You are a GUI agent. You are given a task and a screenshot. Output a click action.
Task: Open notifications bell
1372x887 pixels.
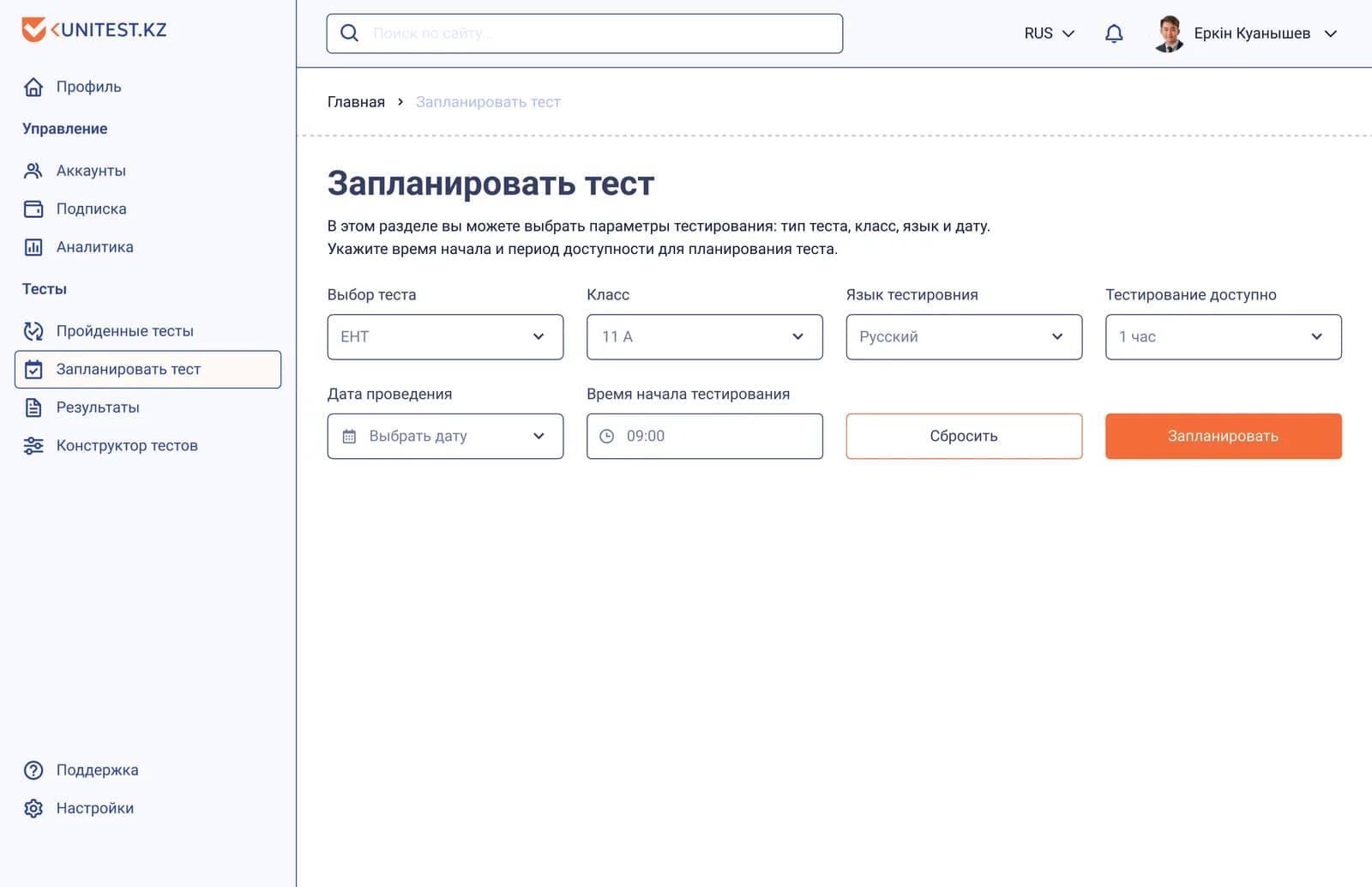pos(1114,33)
